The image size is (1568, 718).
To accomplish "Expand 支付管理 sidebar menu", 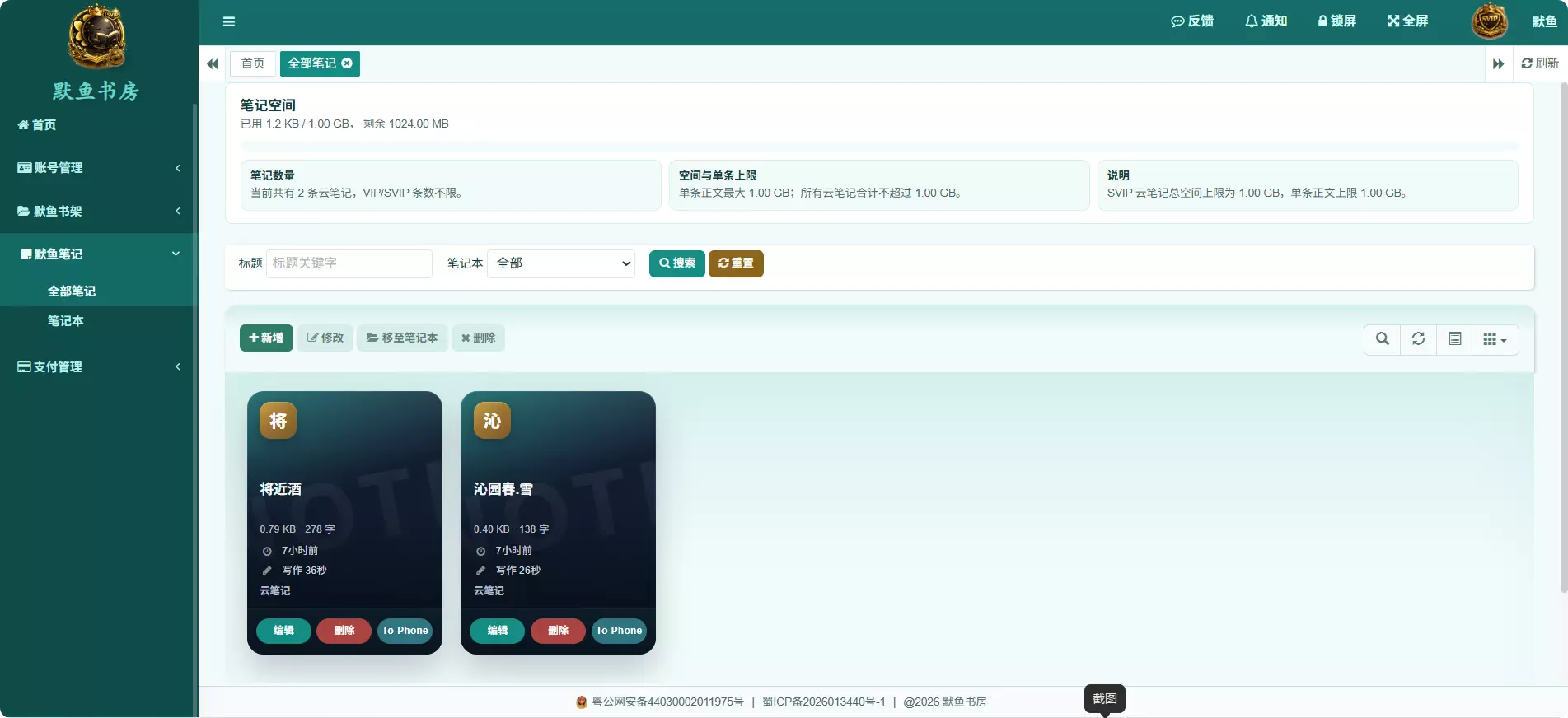I will click(x=97, y=367).
